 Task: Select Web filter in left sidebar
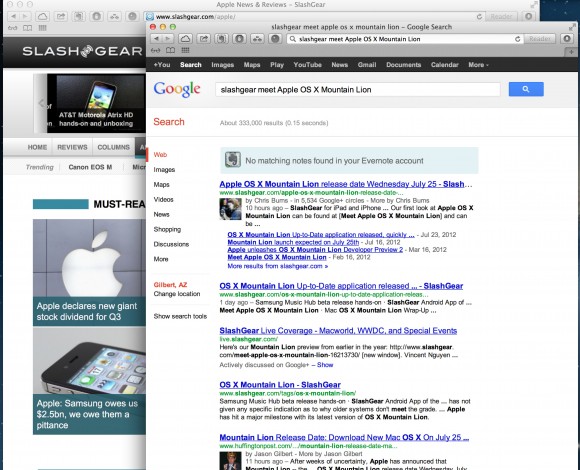(160, 155)
